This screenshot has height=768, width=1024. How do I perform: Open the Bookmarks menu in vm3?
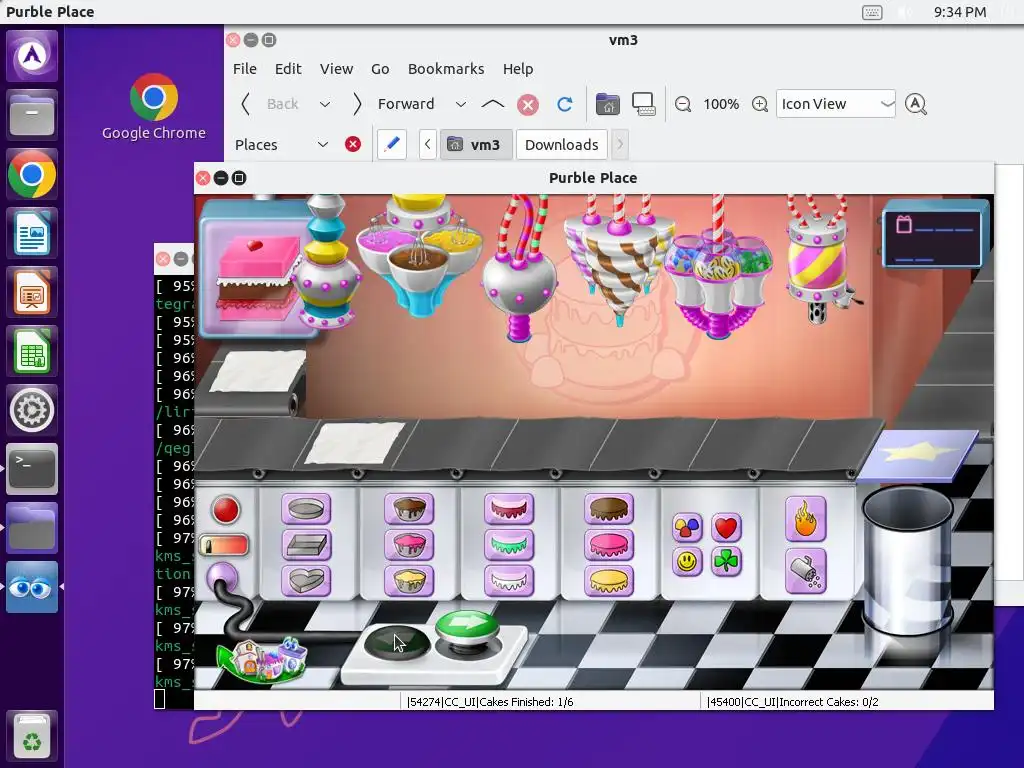click(x=446, y=69)
